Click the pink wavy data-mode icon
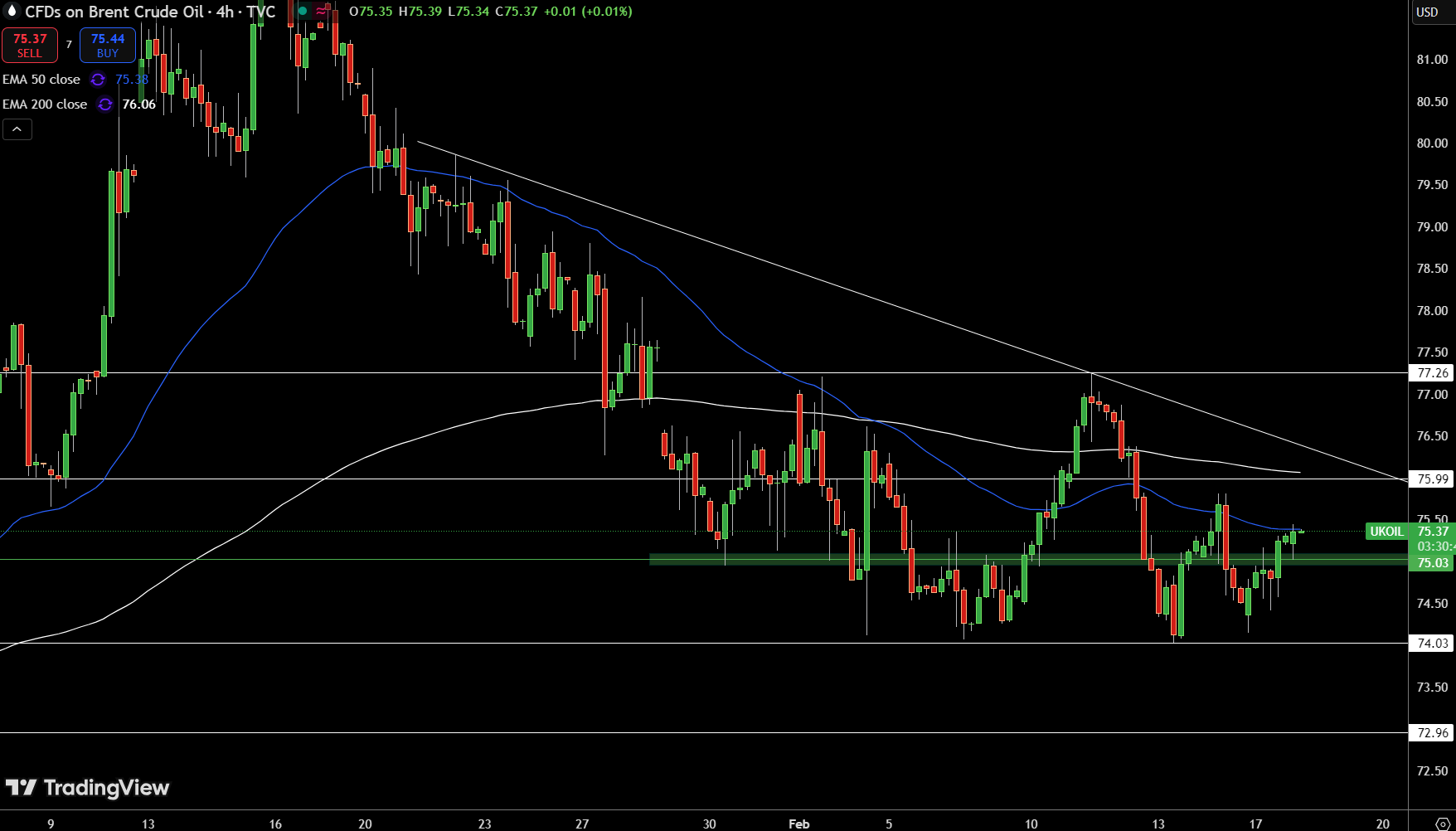This screenshot has height=831, width=1456. coord(322,11)
